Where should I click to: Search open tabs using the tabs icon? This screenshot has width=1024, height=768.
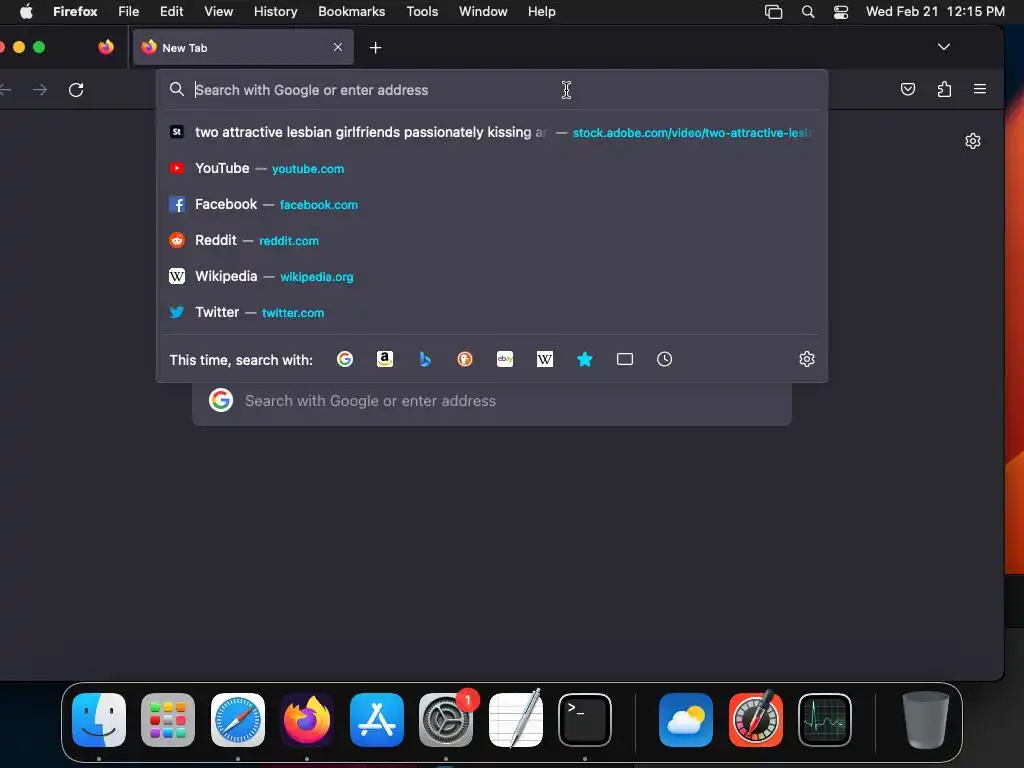click(x=624, y=359)
